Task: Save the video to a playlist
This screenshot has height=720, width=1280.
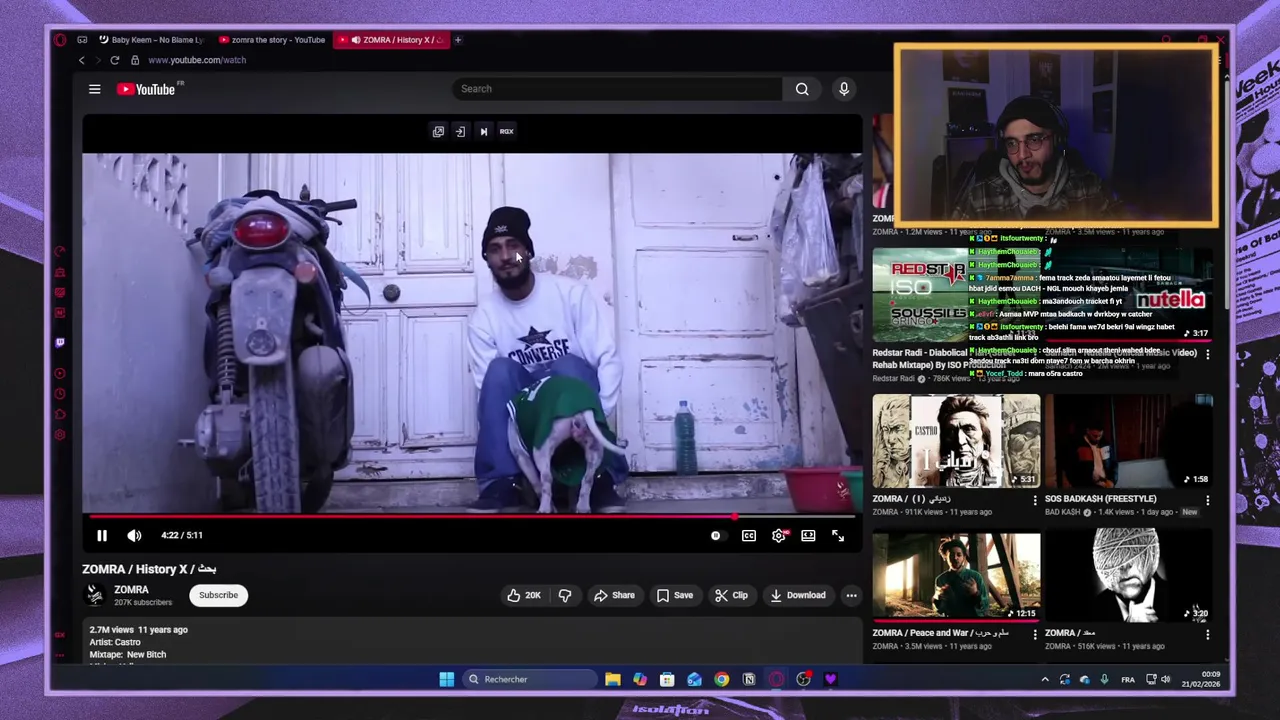Action: 674,595
